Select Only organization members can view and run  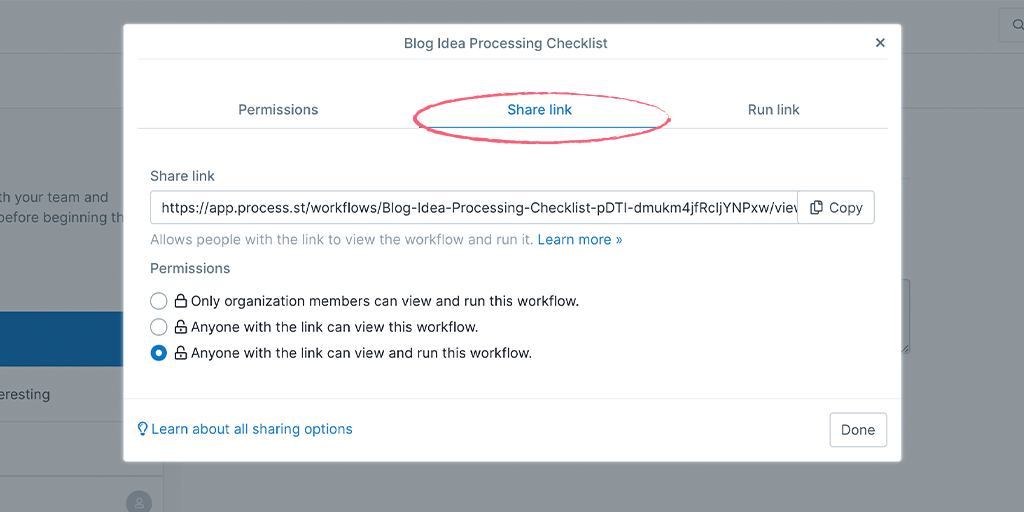[159, 301]
